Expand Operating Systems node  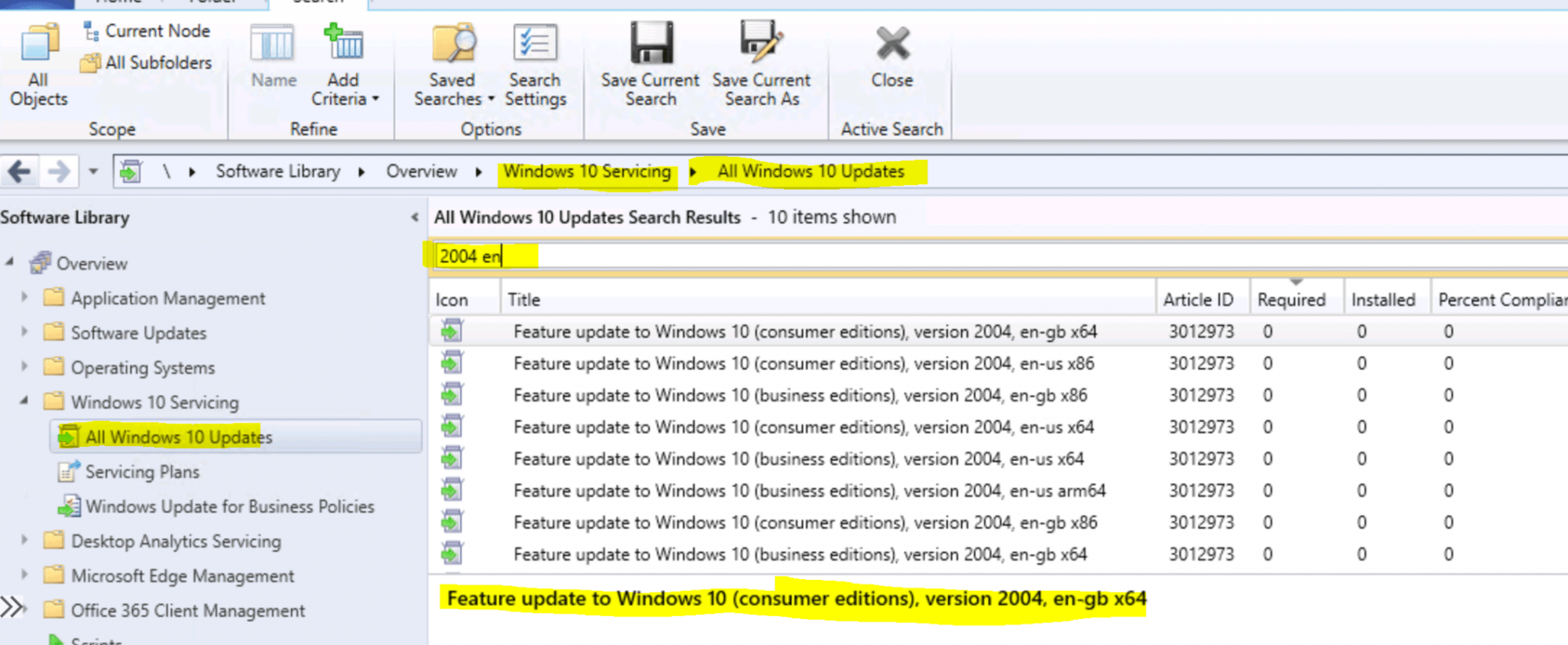[24, 366]
